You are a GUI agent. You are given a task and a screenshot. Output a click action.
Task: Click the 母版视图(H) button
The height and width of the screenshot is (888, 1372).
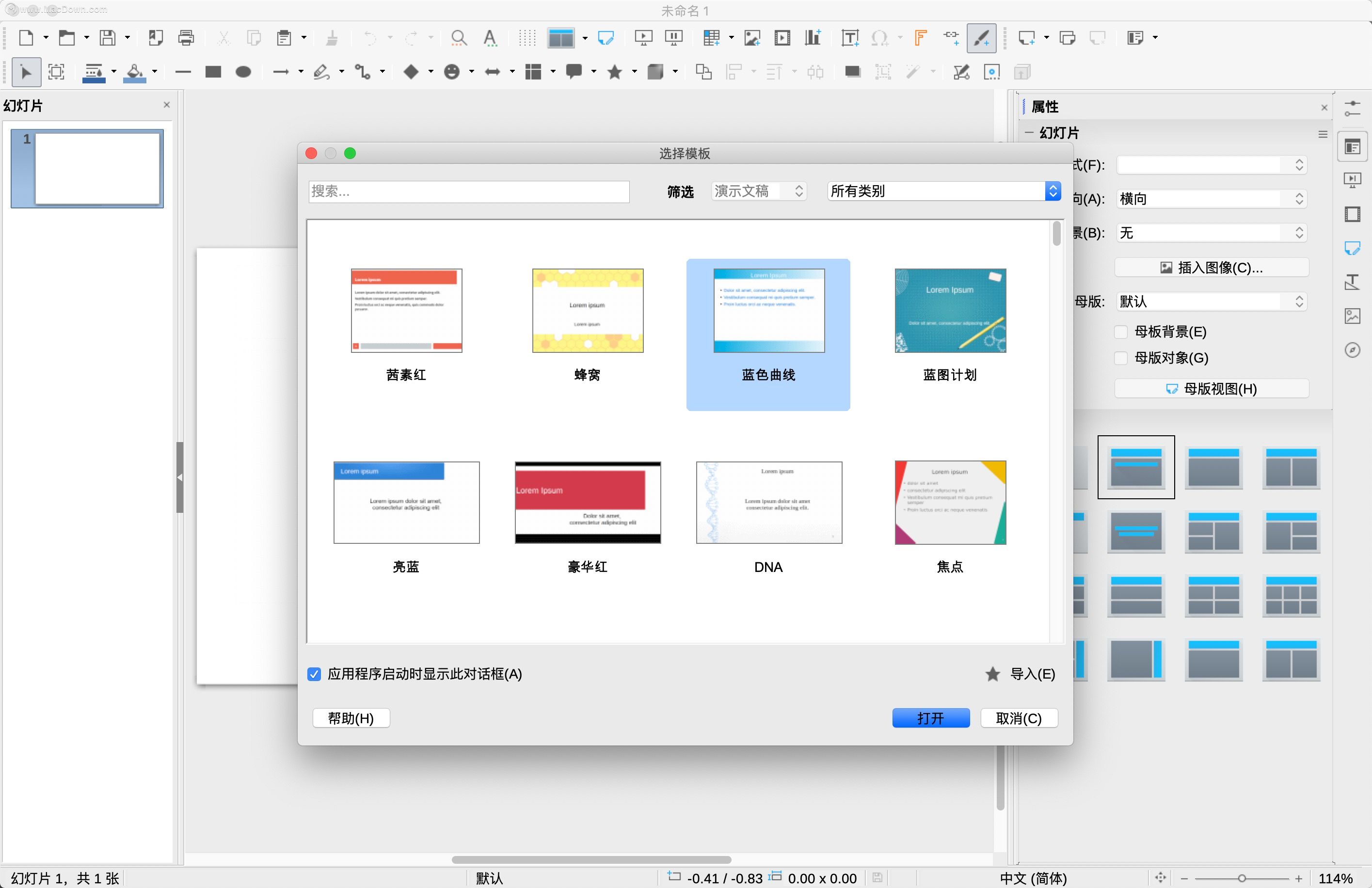pyautogui.click(x=1211, y=388)
